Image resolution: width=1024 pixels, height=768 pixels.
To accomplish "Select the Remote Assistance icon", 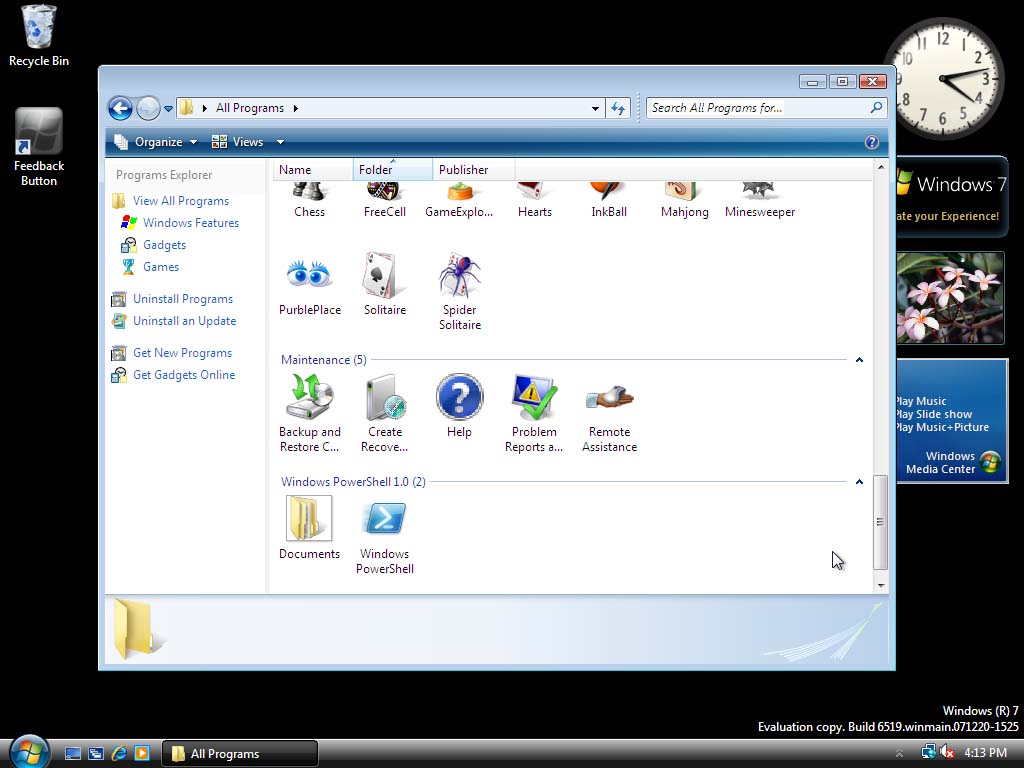I will coord(609,397).
